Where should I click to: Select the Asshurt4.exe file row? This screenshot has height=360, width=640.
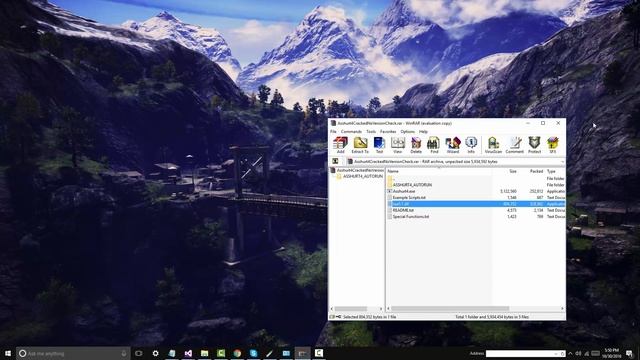coord(476,191)
